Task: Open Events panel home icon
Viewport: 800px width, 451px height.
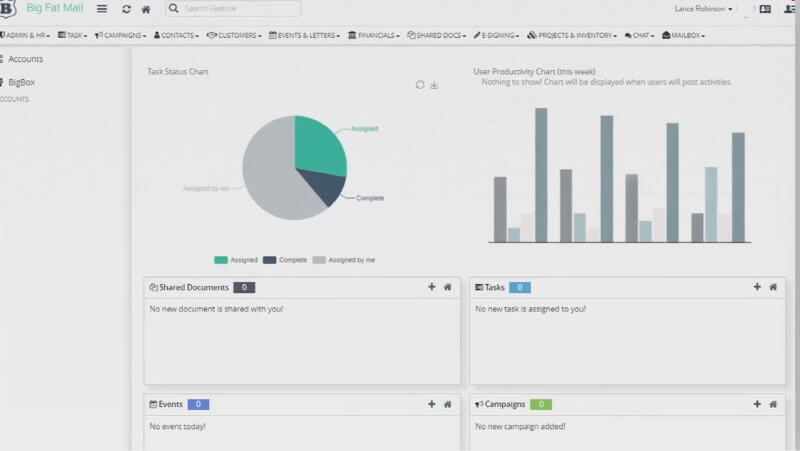Action: tap(447, 404)
